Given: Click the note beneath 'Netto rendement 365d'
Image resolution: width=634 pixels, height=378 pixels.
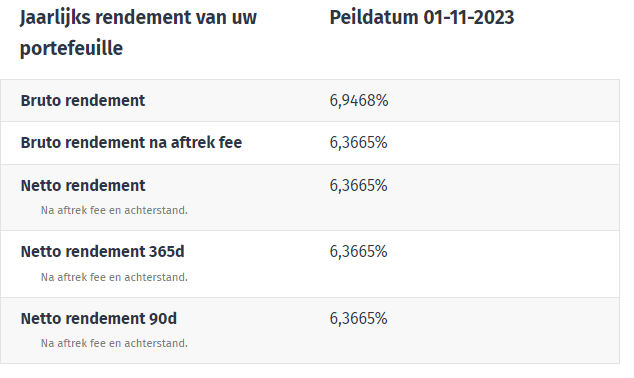Looking at the screenshot, I should pyautogui.click(x=114, y=277).
